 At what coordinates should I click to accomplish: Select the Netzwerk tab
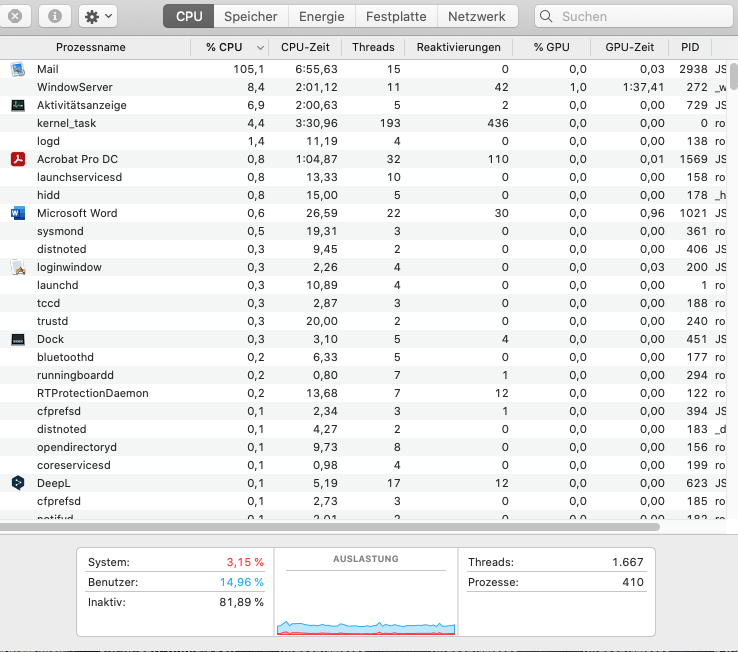[x=477, y=17]
